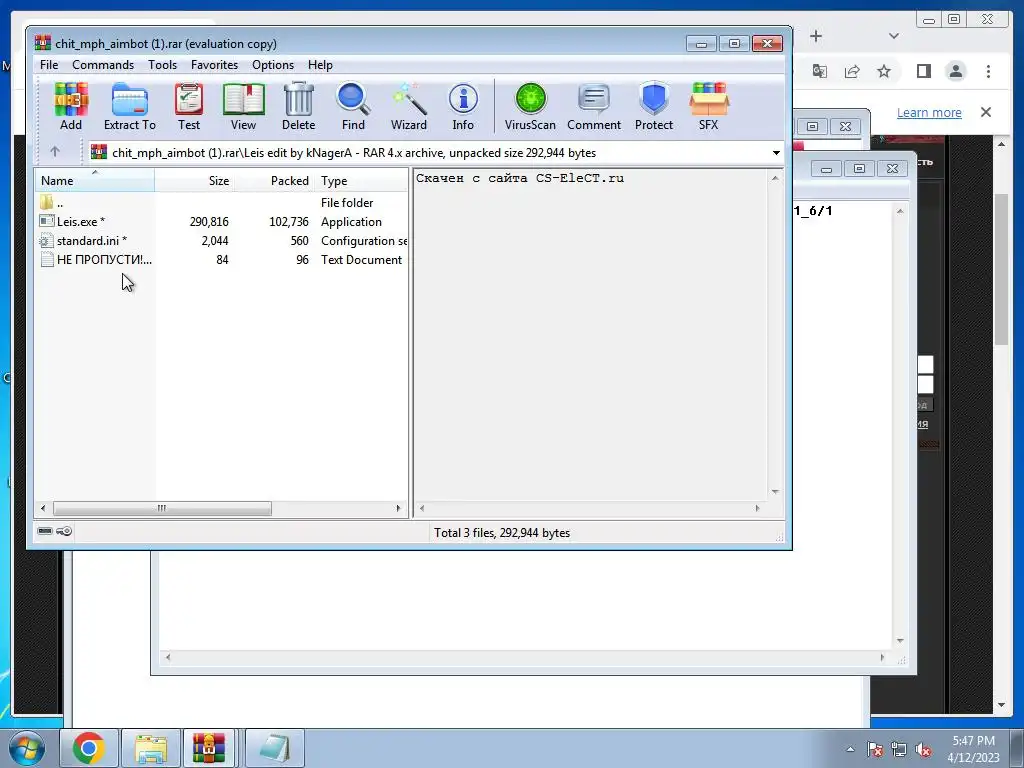This screenshot has height=768, width=1024.
Task: Sort by the Name column header
Action: coord(95,180)
